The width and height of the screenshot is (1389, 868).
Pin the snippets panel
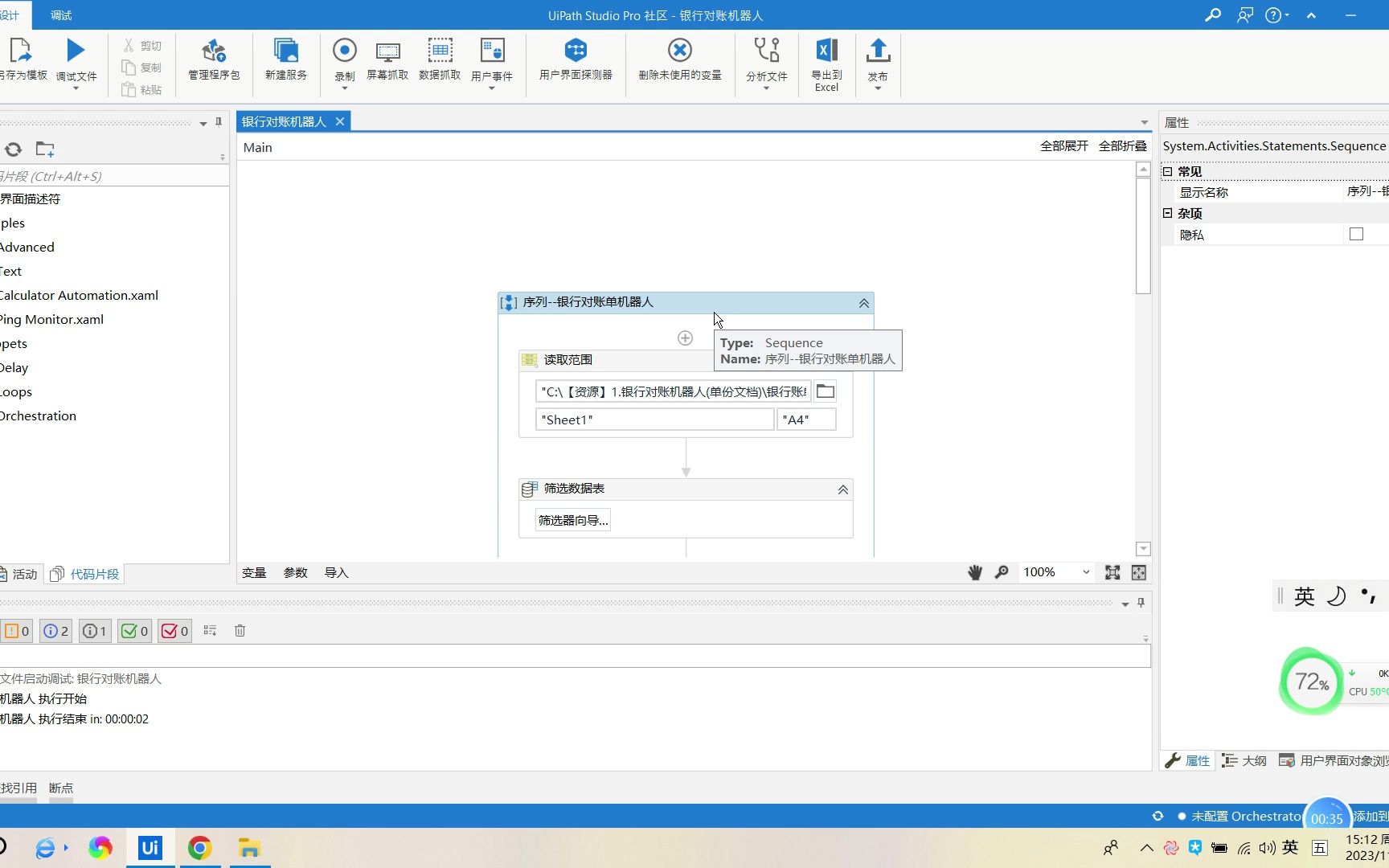click(219, 122)
